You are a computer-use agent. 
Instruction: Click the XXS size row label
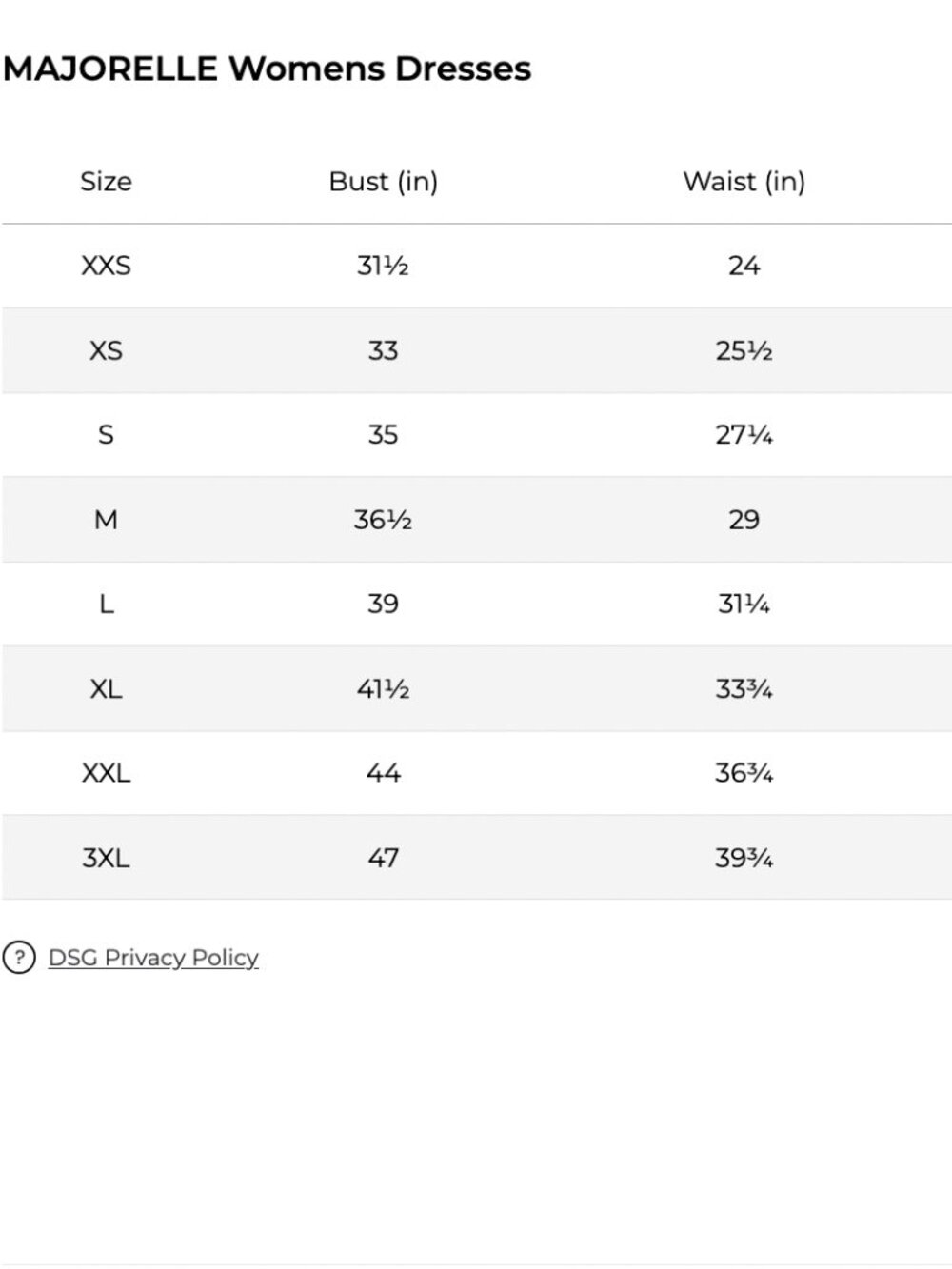pos(106,266)
